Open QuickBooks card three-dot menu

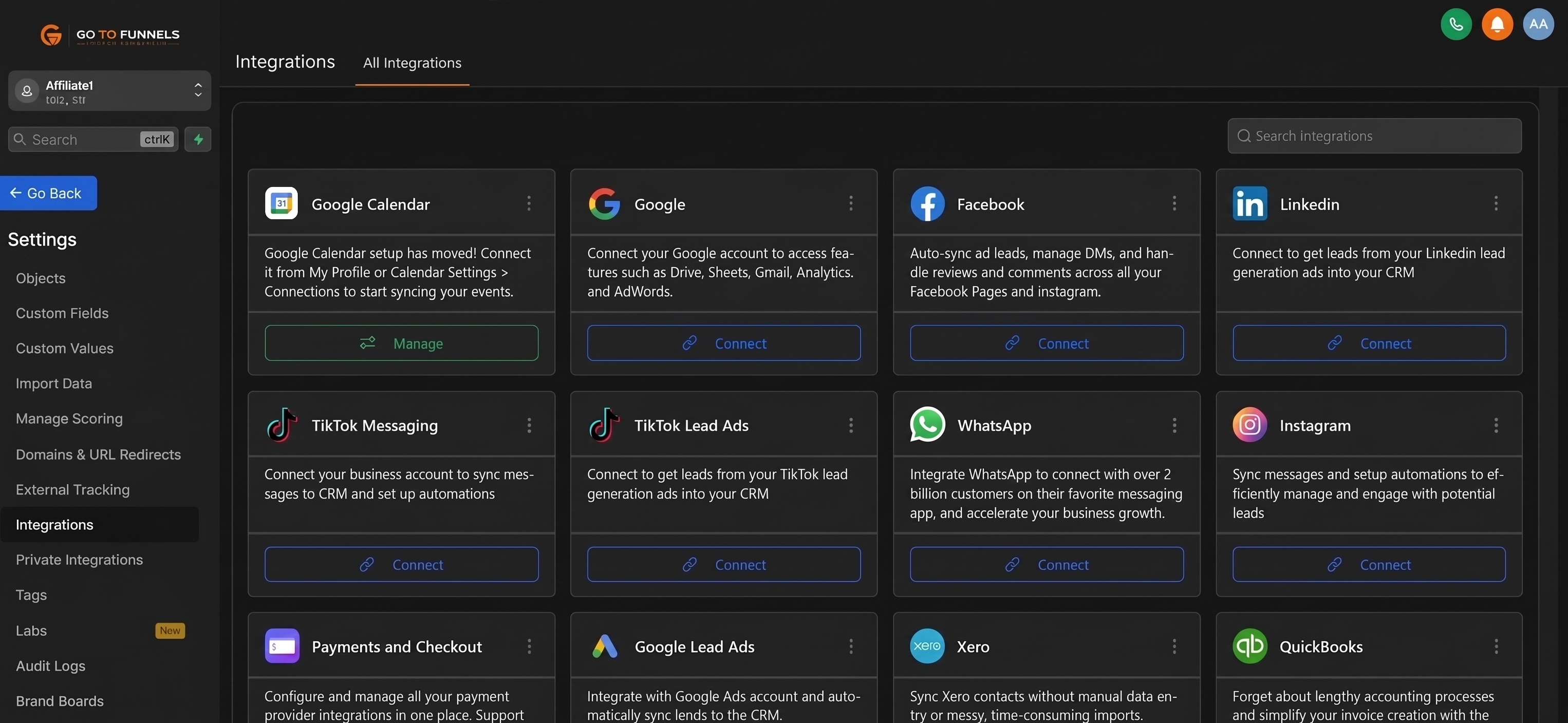1496,646
